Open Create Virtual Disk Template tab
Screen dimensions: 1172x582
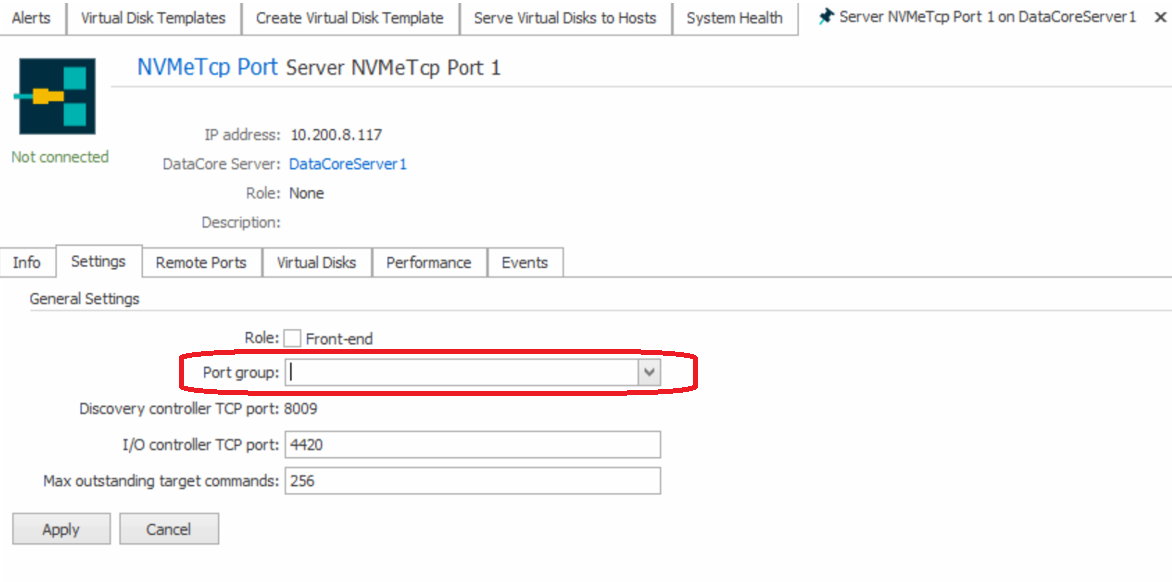tap(349, 18)
